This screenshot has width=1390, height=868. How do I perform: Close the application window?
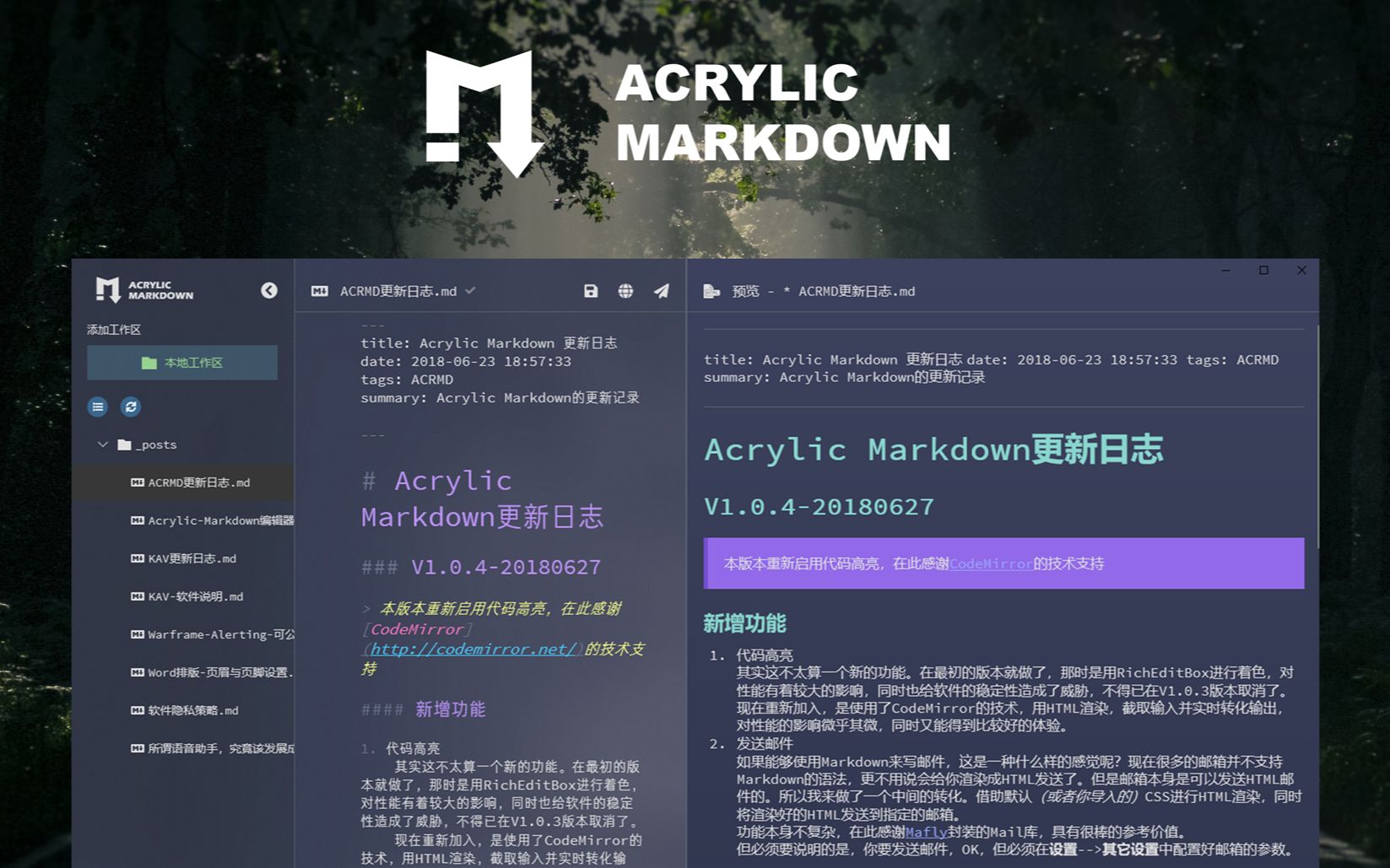1301,270
